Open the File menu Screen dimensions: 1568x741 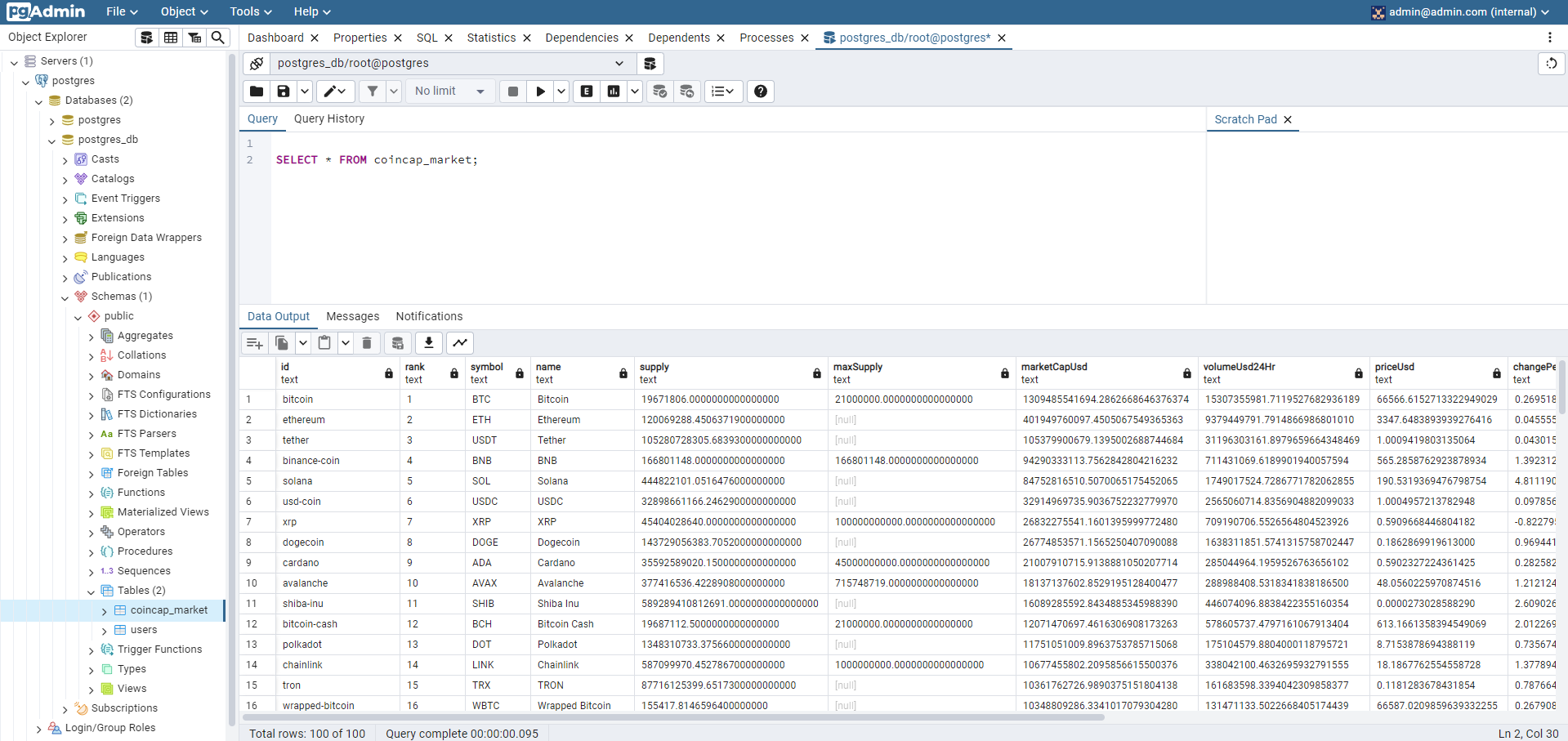[122, 11]
